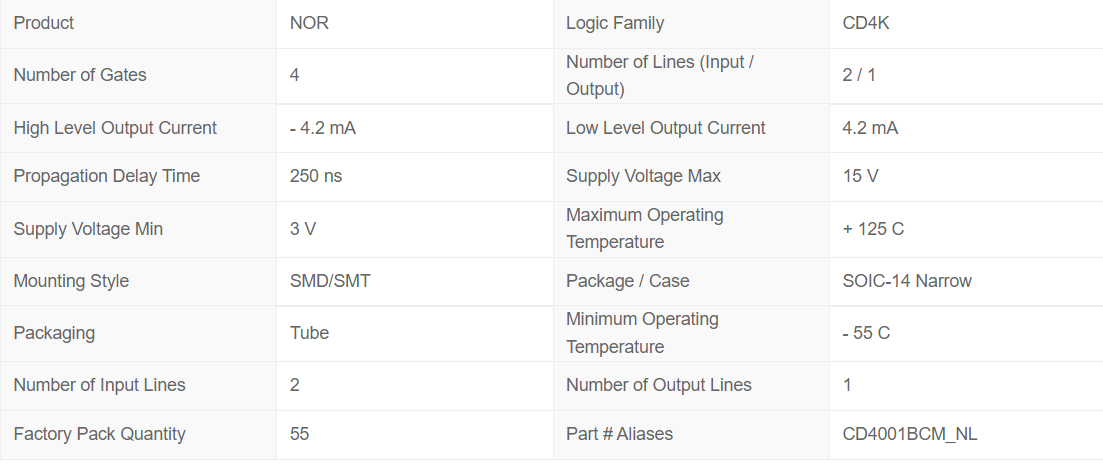
Task: Select the Factory Pack Quantity value 55
Action: (x=299, y=434)
